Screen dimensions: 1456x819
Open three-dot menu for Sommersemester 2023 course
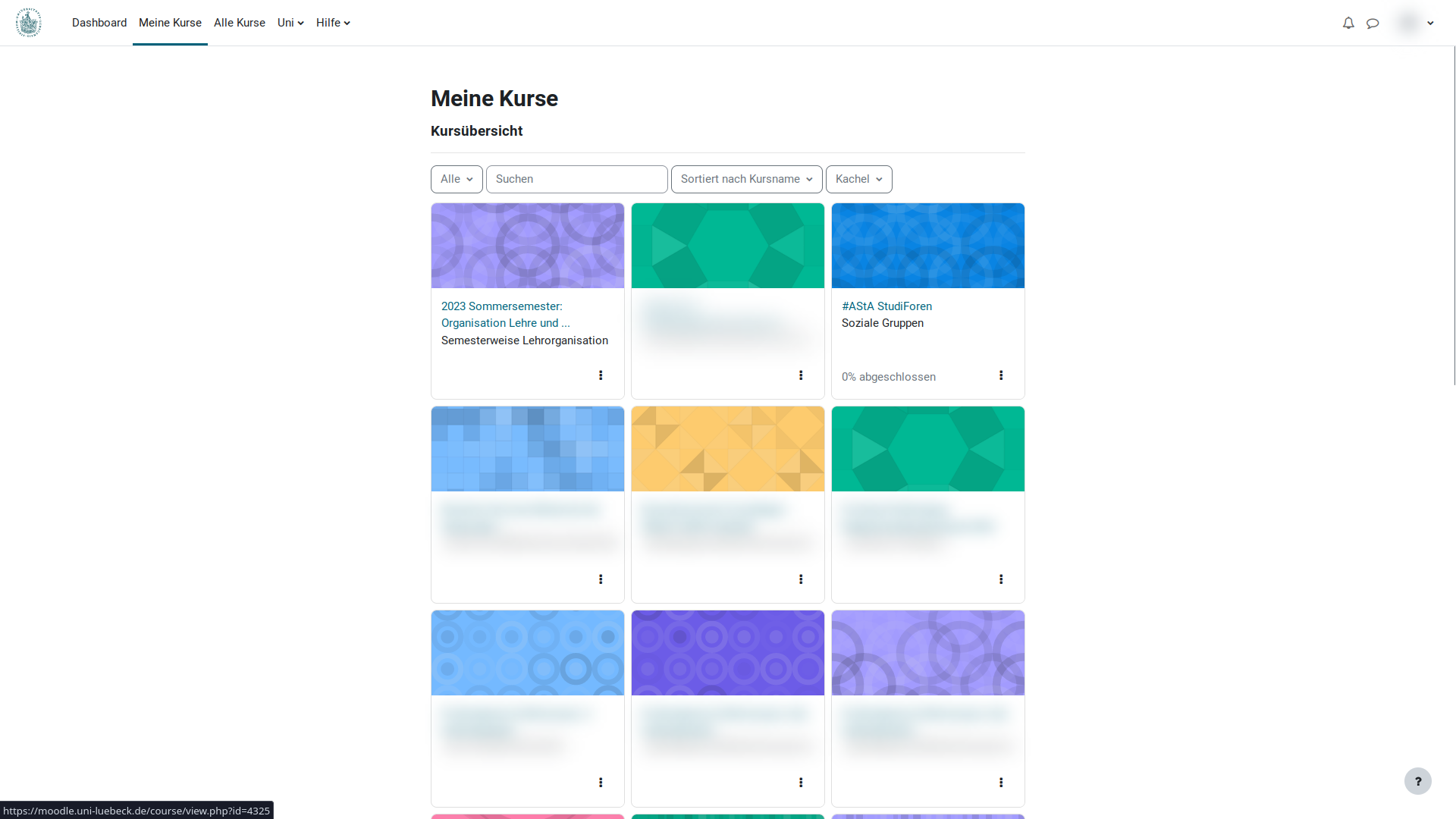click(x=601, y=375)
